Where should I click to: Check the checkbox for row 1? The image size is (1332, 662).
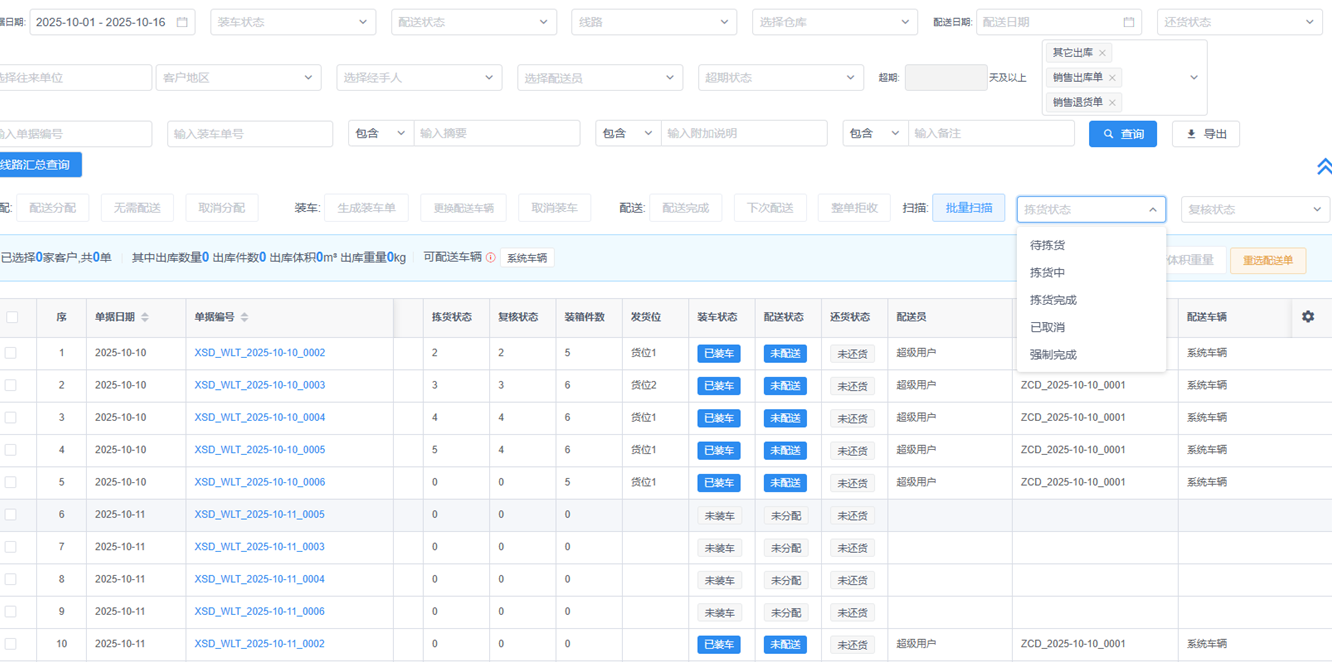[x=11, y=353]
